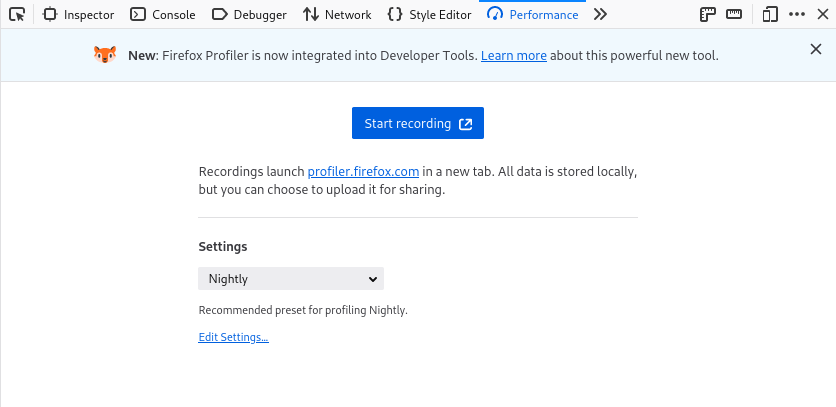Go to the Debugger tab

tap(249, 15)
